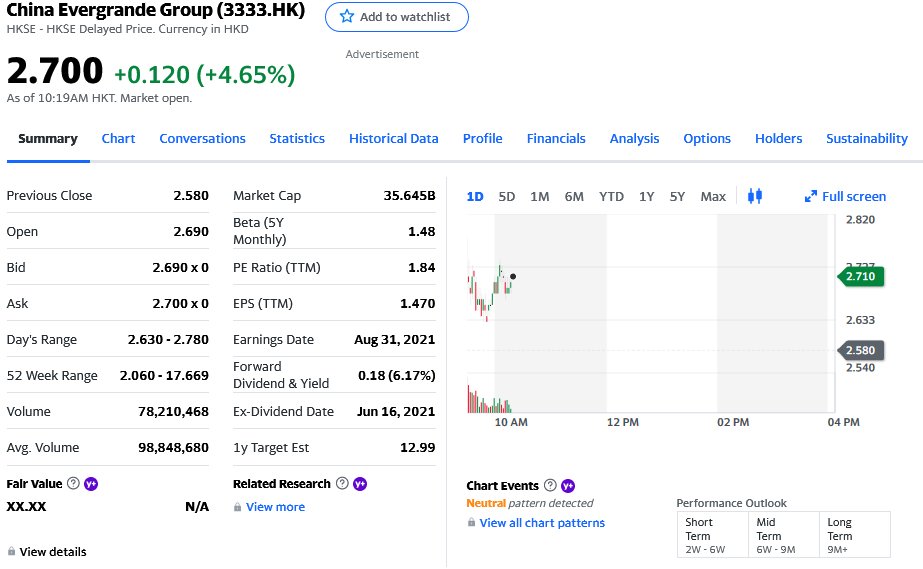Click the gray 2.580 previous close tag

tap(861, 350)
